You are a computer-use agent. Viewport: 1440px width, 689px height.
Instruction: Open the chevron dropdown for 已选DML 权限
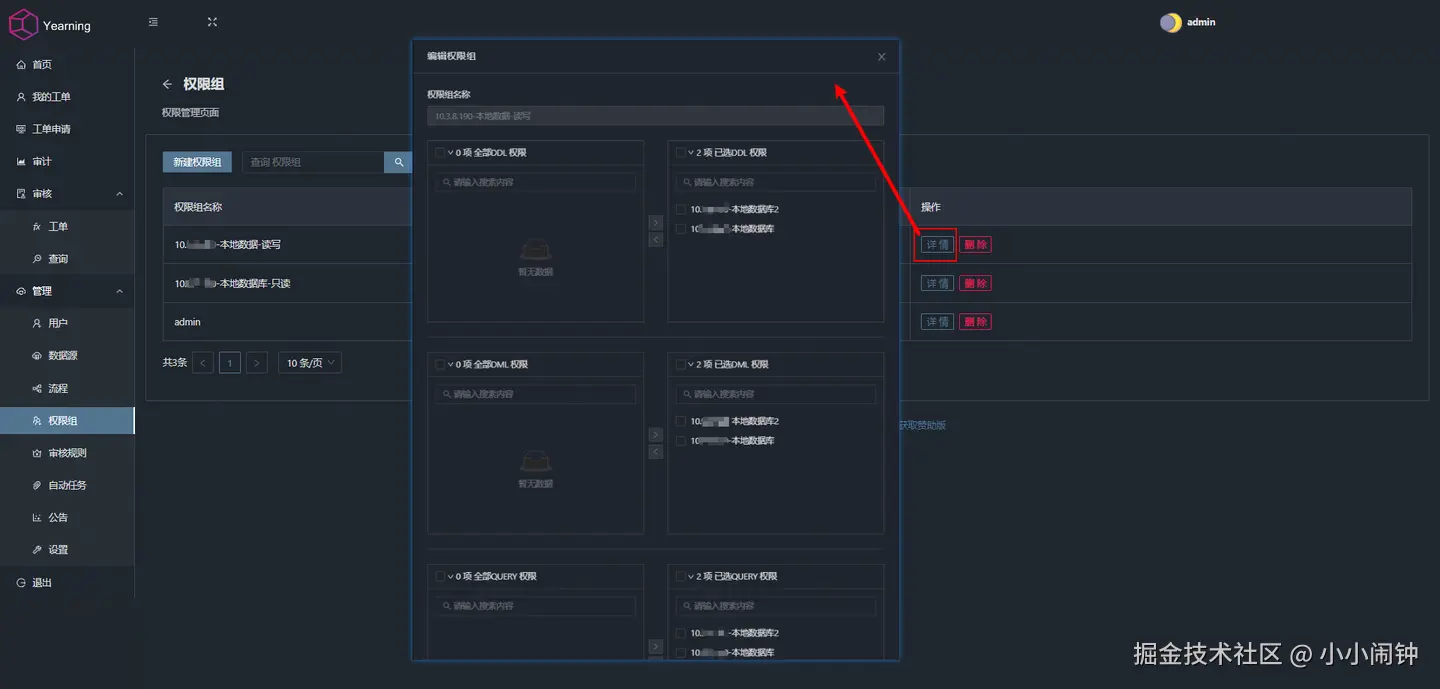click(x=692, y=365)
